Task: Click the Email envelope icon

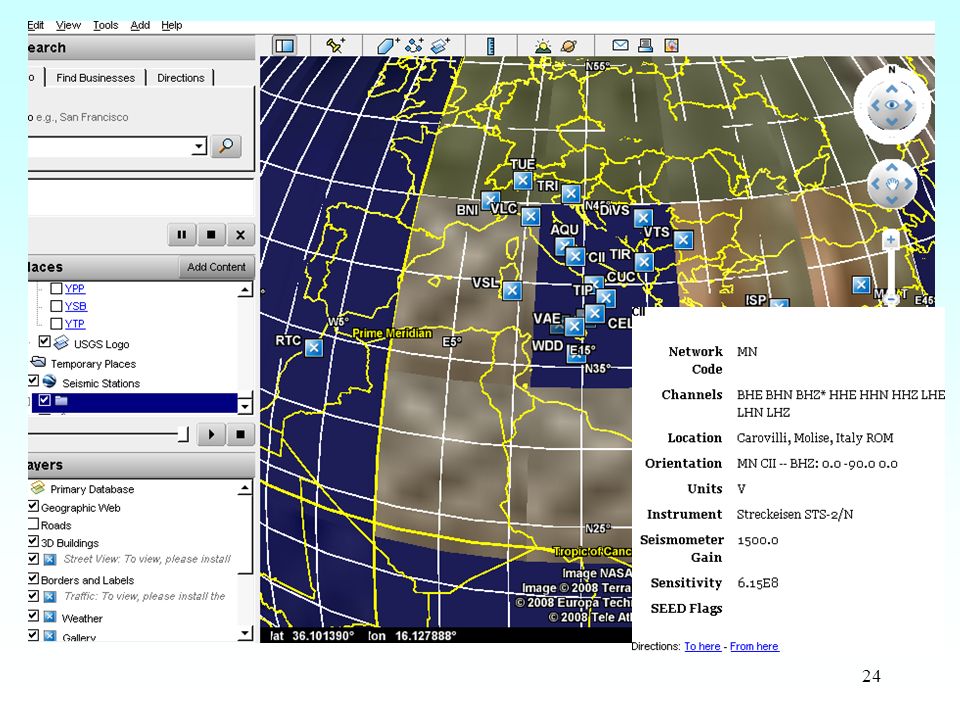Action: click(620, 45)
